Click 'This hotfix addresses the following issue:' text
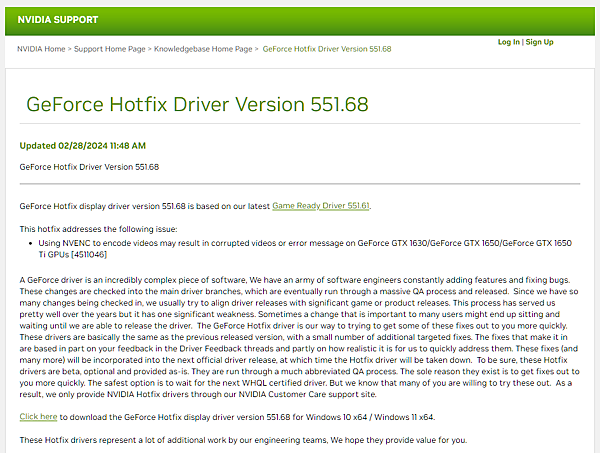The height and width of the screenshot is (453, 600). click(x=98, y=229)
